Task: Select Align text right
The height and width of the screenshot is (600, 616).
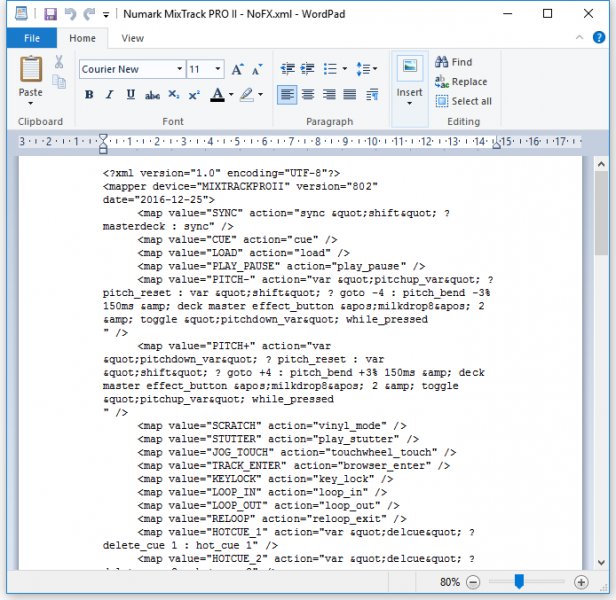Action: [329, 95]
